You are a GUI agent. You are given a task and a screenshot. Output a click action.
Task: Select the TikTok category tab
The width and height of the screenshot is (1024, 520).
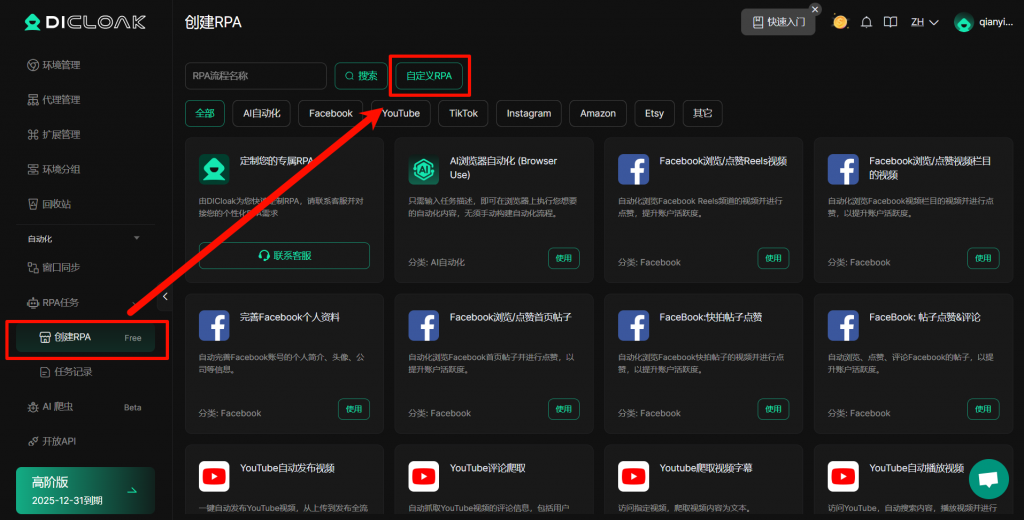point(463,113)
